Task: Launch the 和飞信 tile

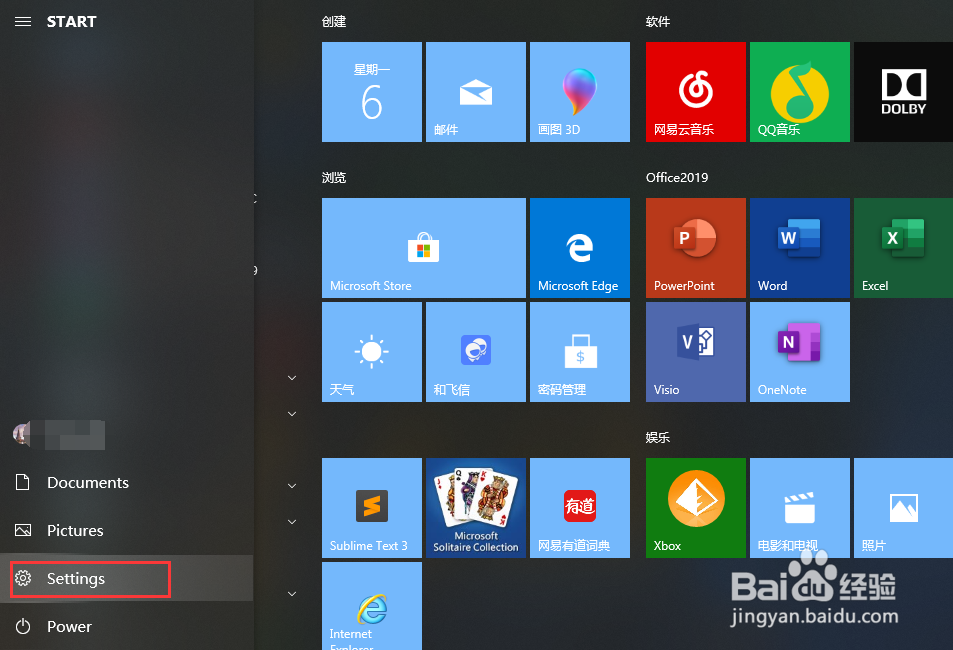Action: tap(476, 352)
